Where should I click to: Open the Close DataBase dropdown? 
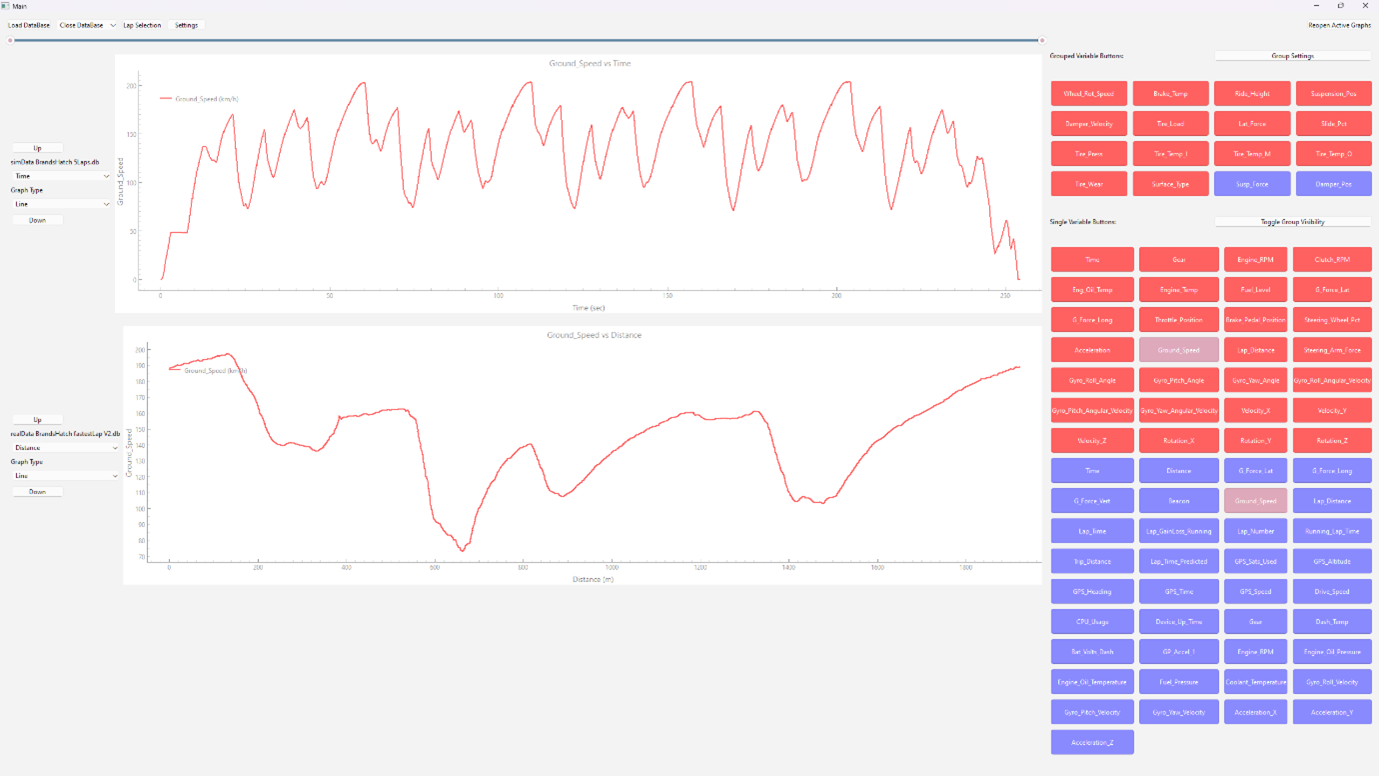[x=87, y=25]
